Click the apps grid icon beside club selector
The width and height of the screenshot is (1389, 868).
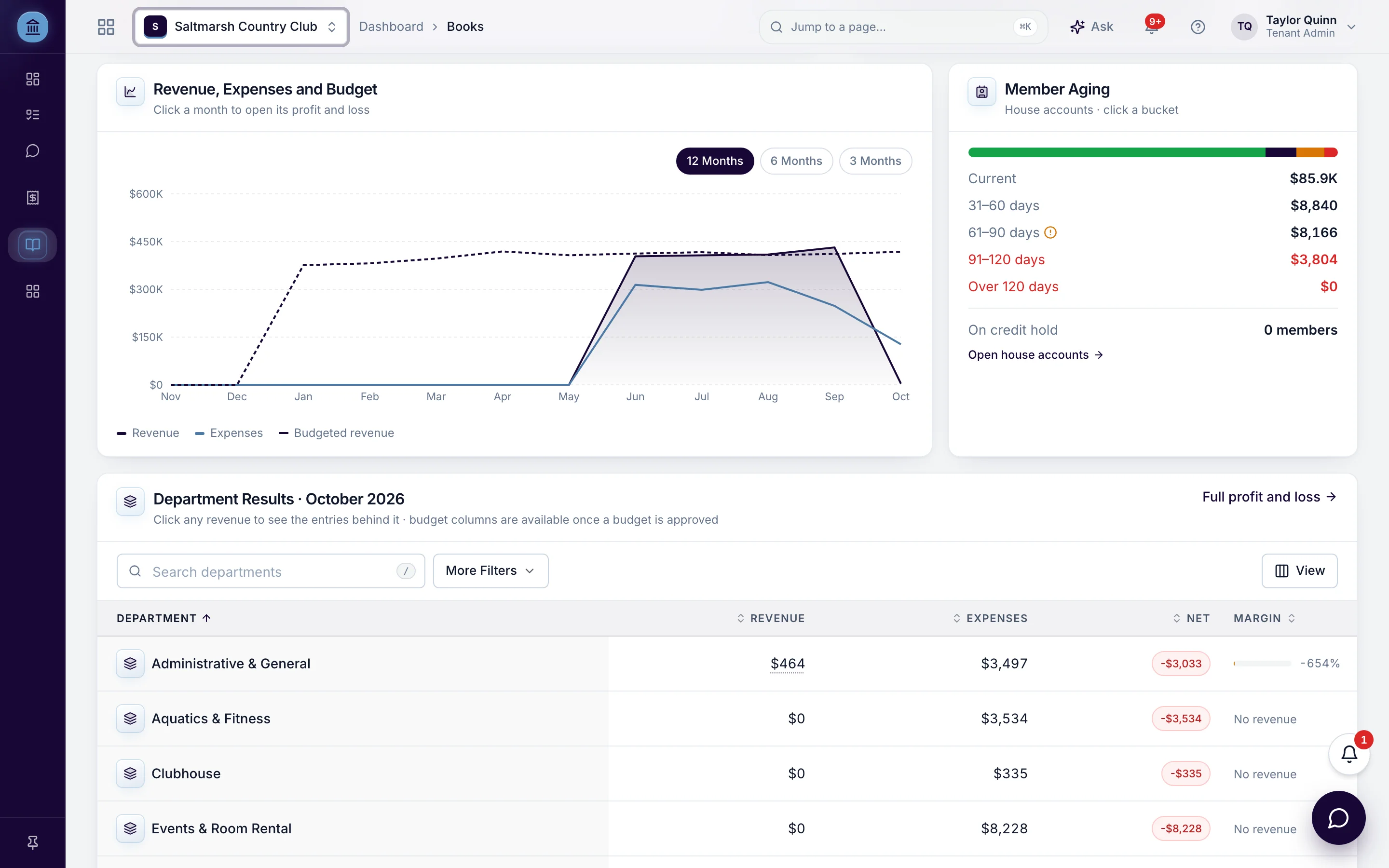tap(106, 27)
